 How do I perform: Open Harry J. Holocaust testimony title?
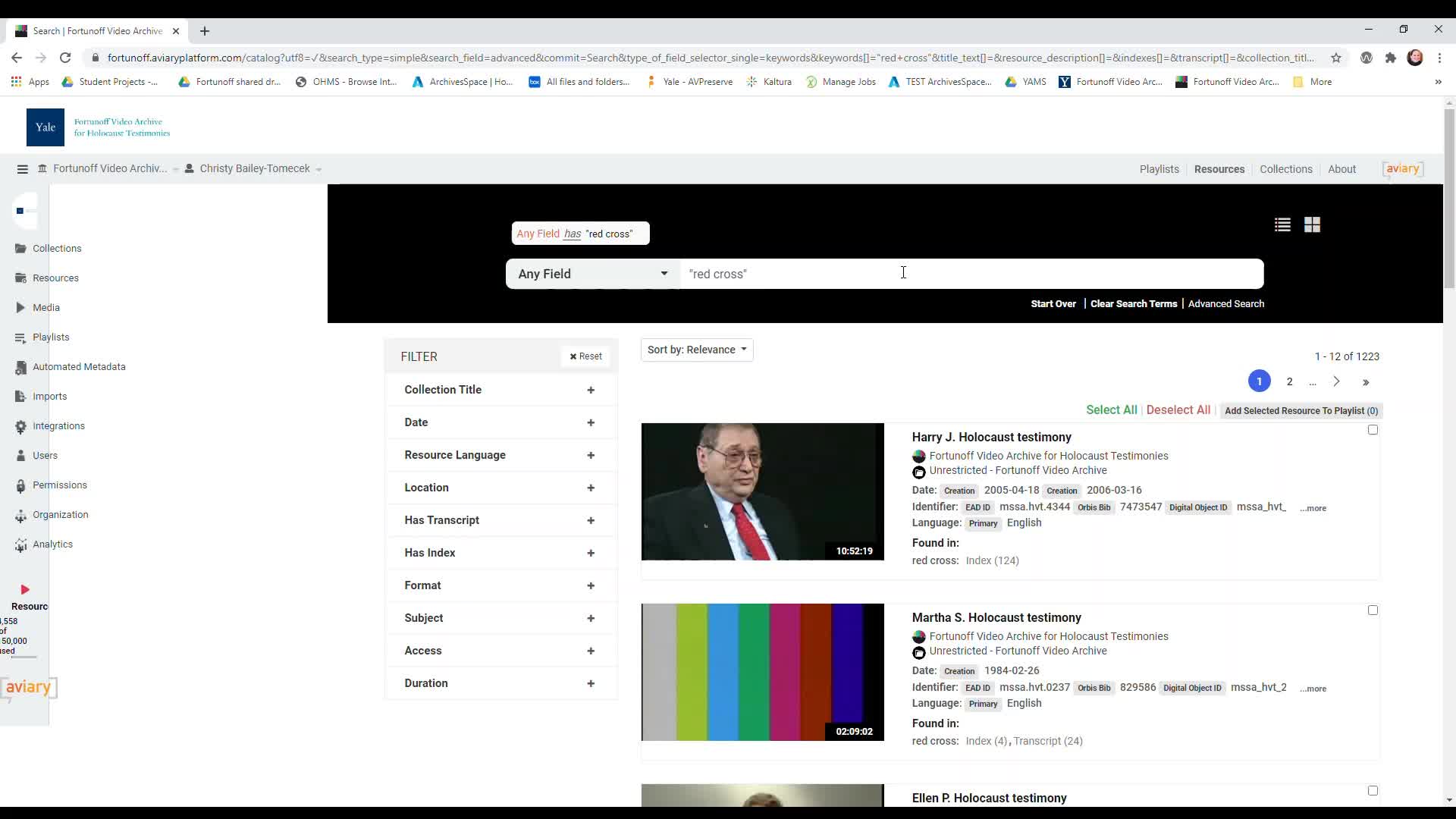pyautogui.click(x=991, y=437)
